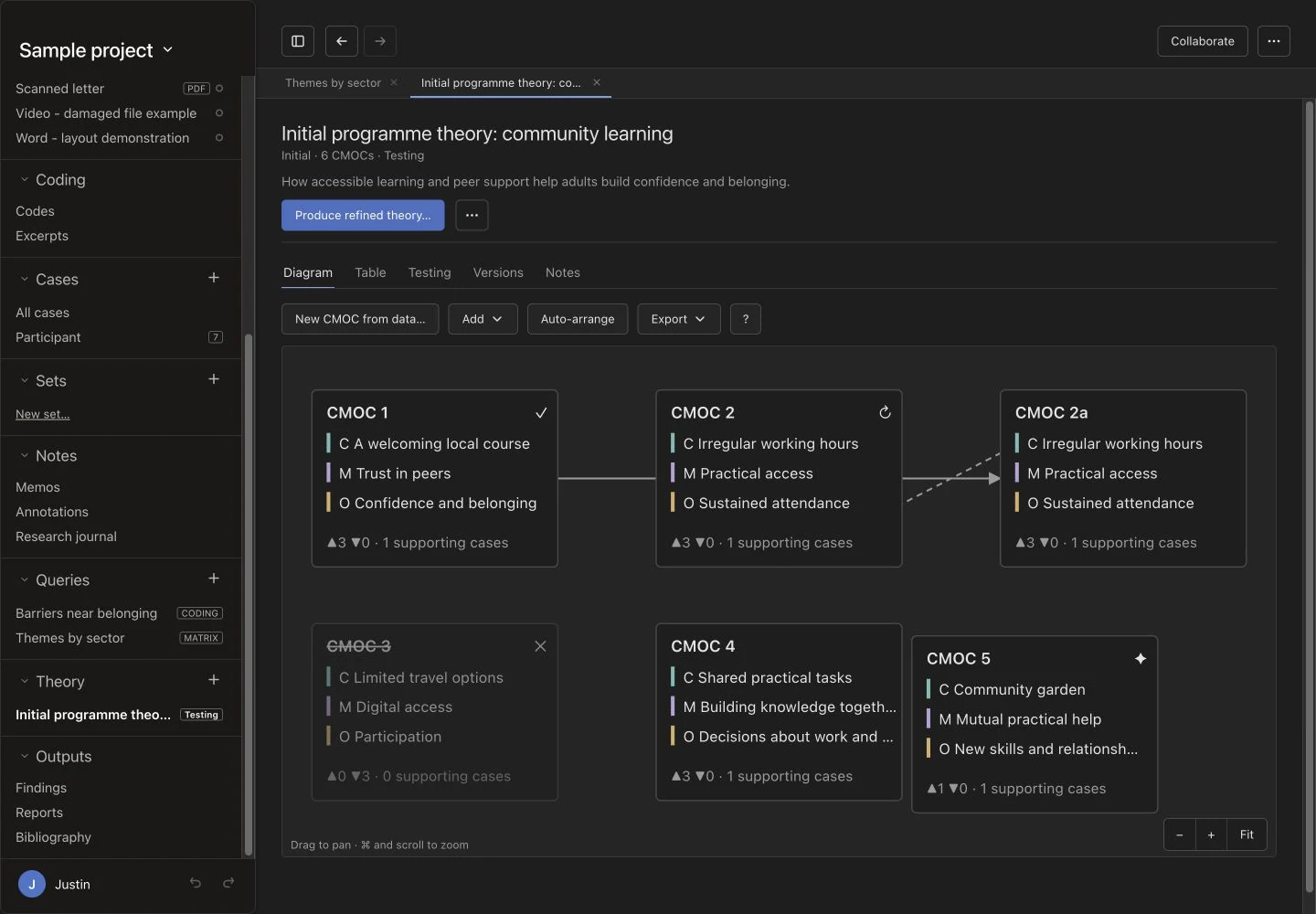Fit the diagram to view

1247,834
